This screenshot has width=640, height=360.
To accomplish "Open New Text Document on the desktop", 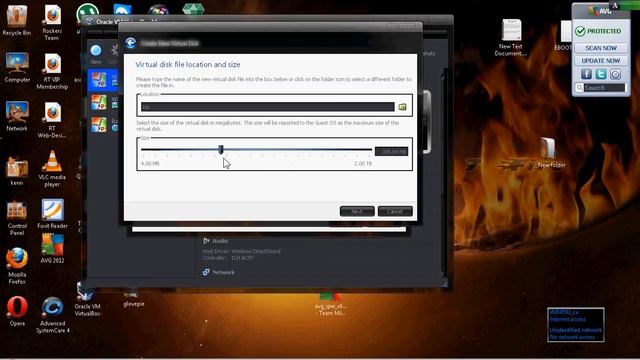I will [x=511, y=38].
